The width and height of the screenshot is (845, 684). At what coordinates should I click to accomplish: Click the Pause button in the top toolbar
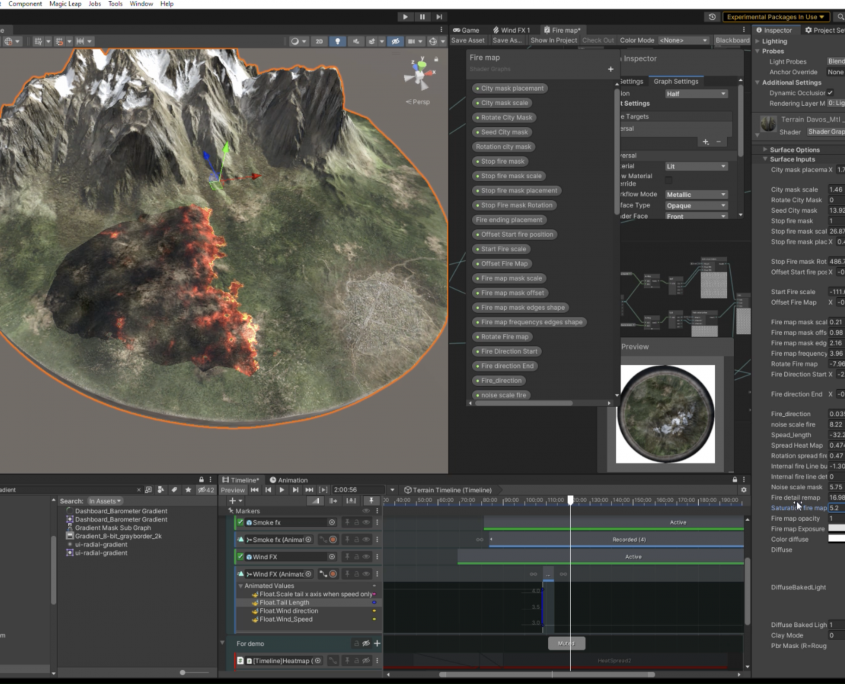(x=423, y=17)
